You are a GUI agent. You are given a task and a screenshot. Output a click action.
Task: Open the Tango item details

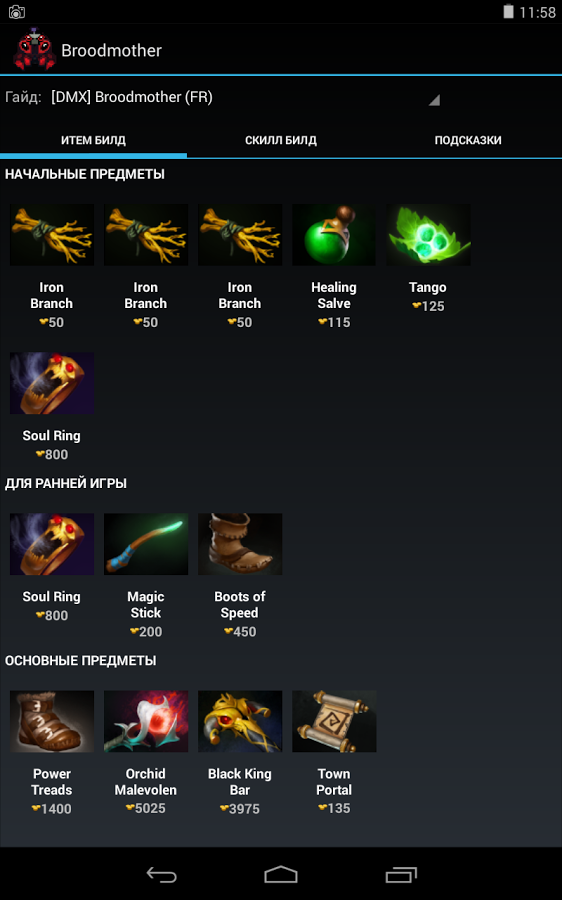[428, 235]
